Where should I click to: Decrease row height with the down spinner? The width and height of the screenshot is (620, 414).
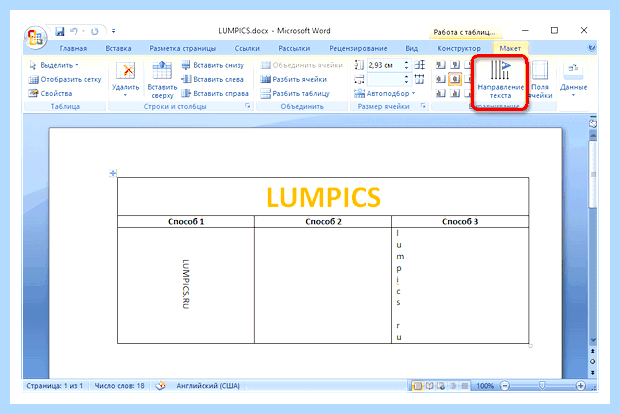[x=406, y=68]
